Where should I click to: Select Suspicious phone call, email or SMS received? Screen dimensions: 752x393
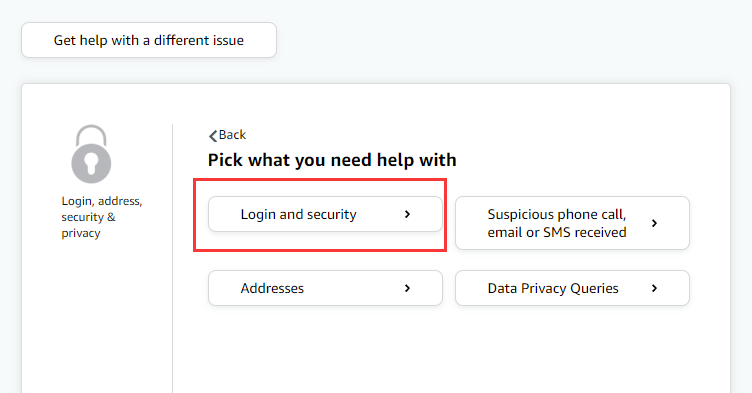click(x=572, y=223)
